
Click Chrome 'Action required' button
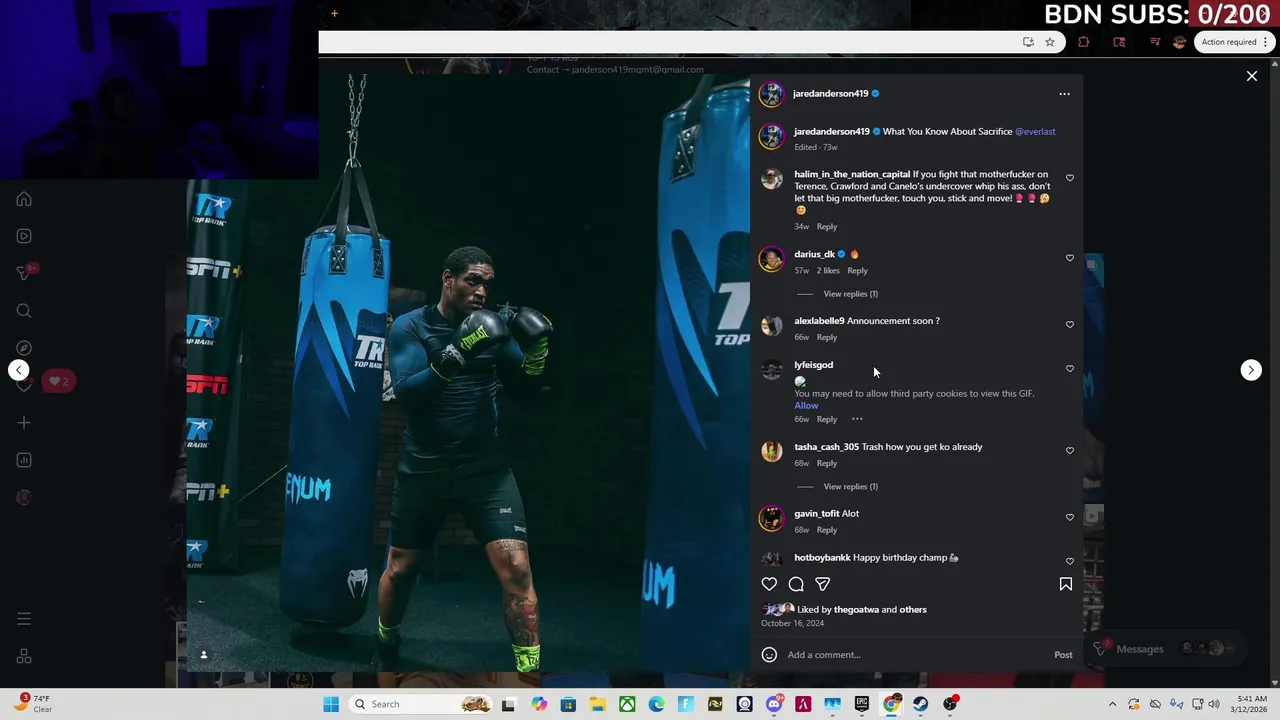(1232, 42)
